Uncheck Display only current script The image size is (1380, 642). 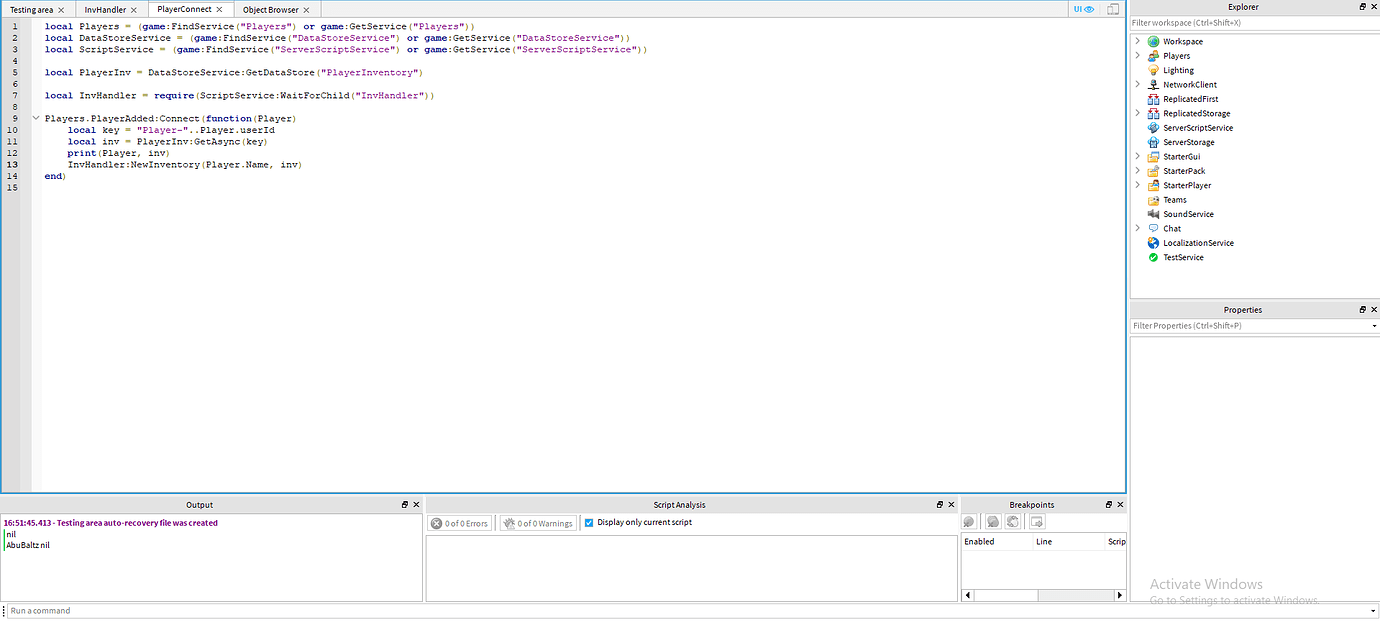point(589,522)
